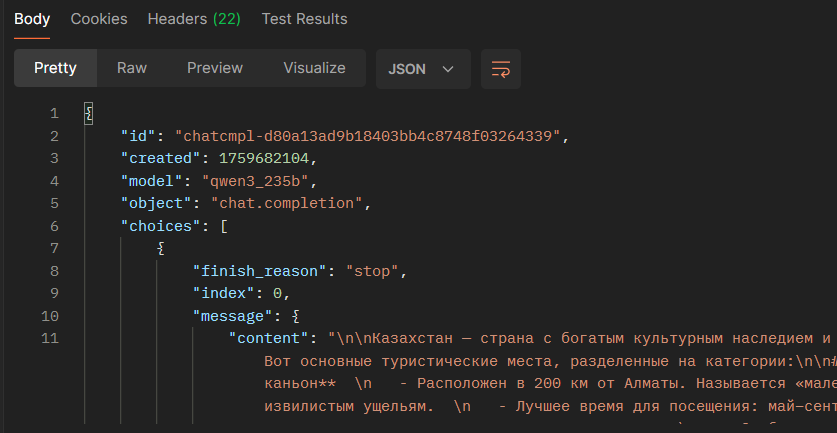The image size is (837, 433).
Task: Select the Raw view mode
Action: [132, 68]
